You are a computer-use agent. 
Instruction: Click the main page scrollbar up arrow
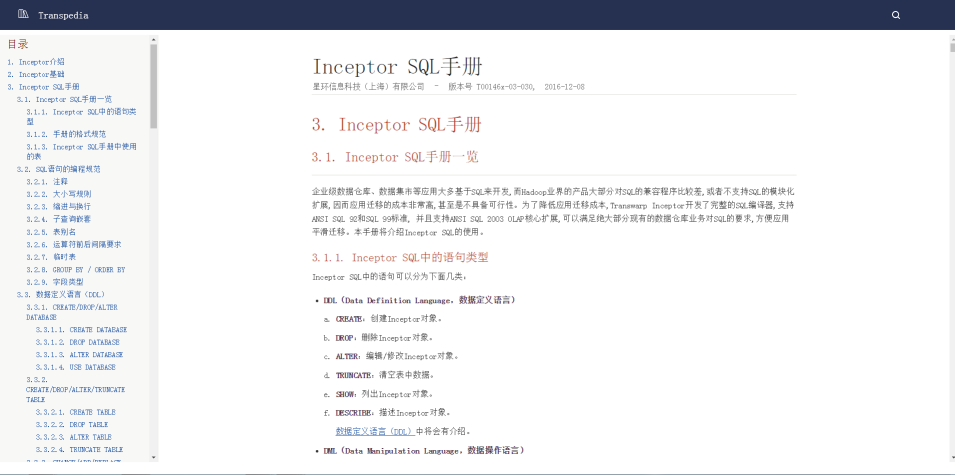point(952,39)
